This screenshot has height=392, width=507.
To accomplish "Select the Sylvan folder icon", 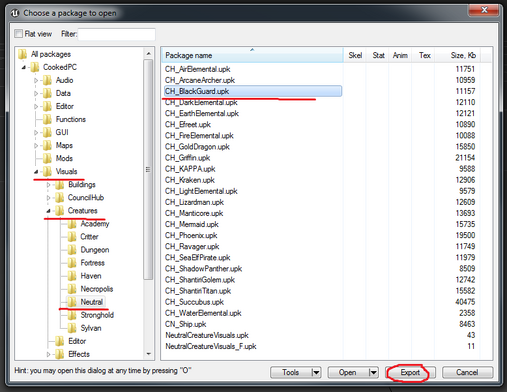I will point(72,328).
